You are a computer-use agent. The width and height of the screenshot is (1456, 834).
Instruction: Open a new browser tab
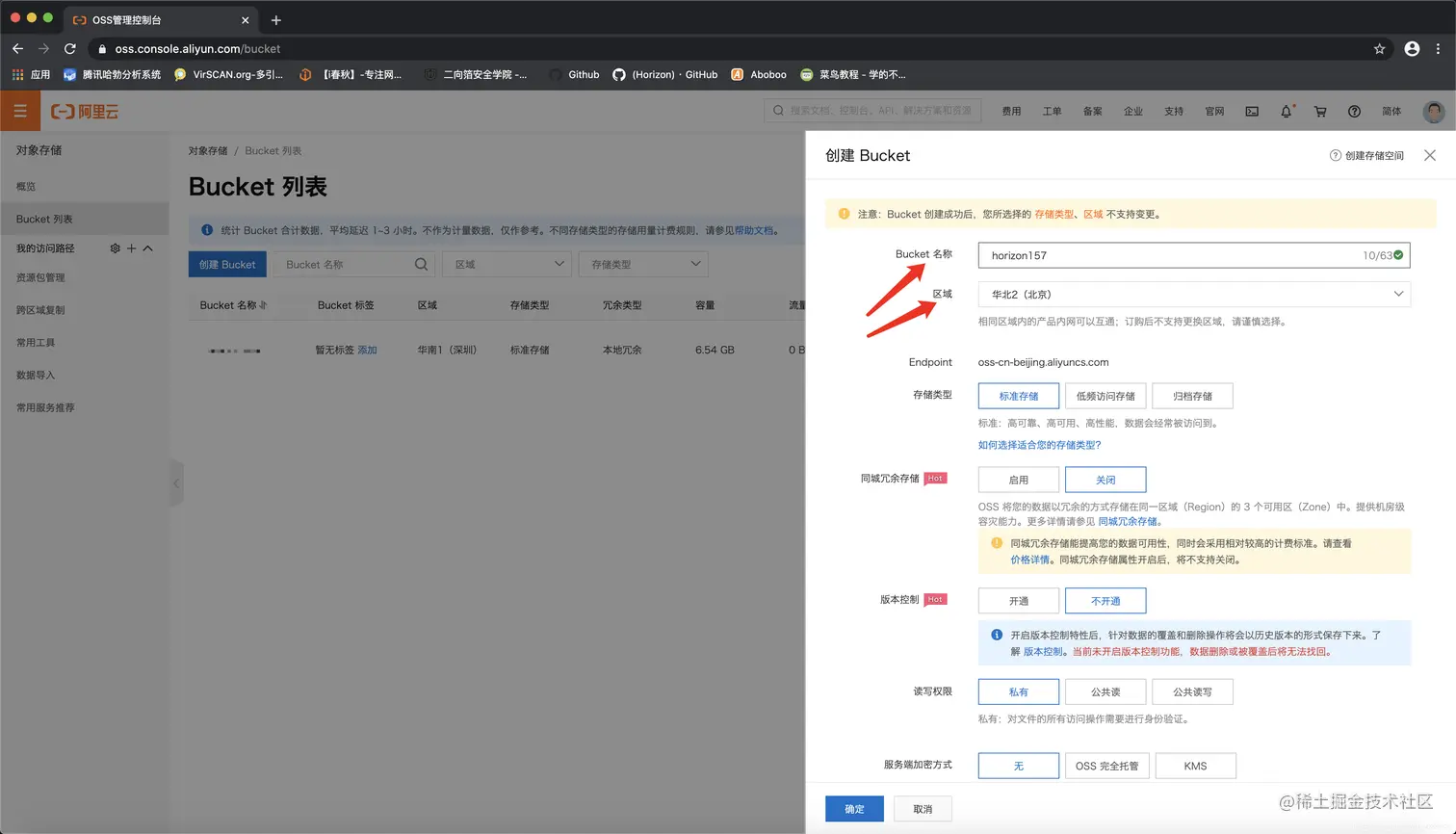(276, 19)
